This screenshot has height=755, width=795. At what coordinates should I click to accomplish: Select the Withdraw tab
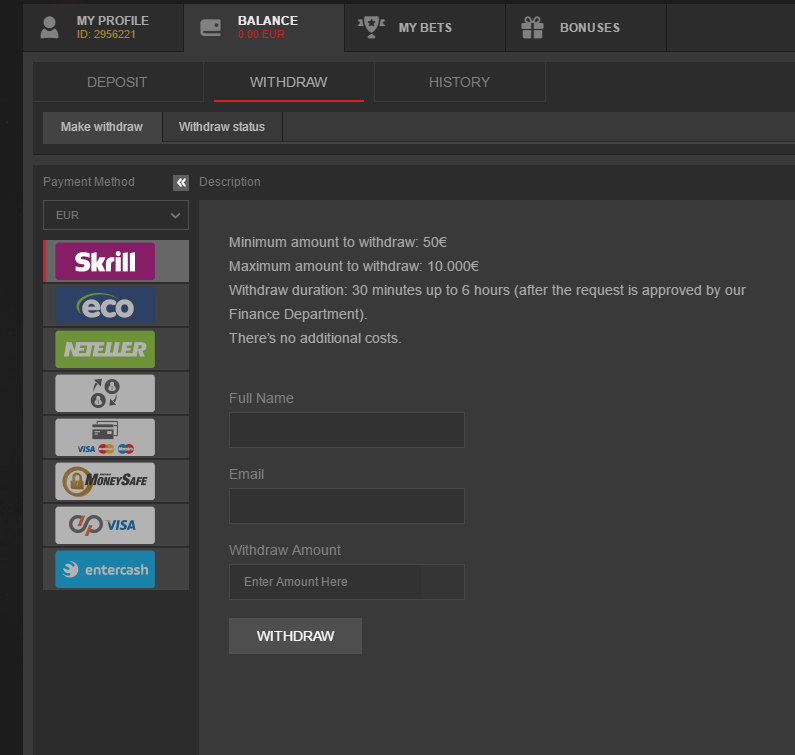[288, 82]
